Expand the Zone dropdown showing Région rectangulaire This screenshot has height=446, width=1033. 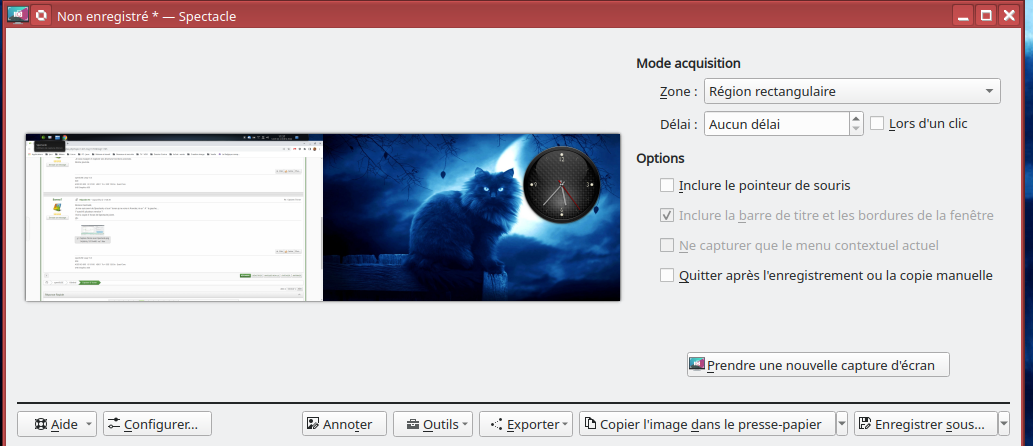coord(852,92)
